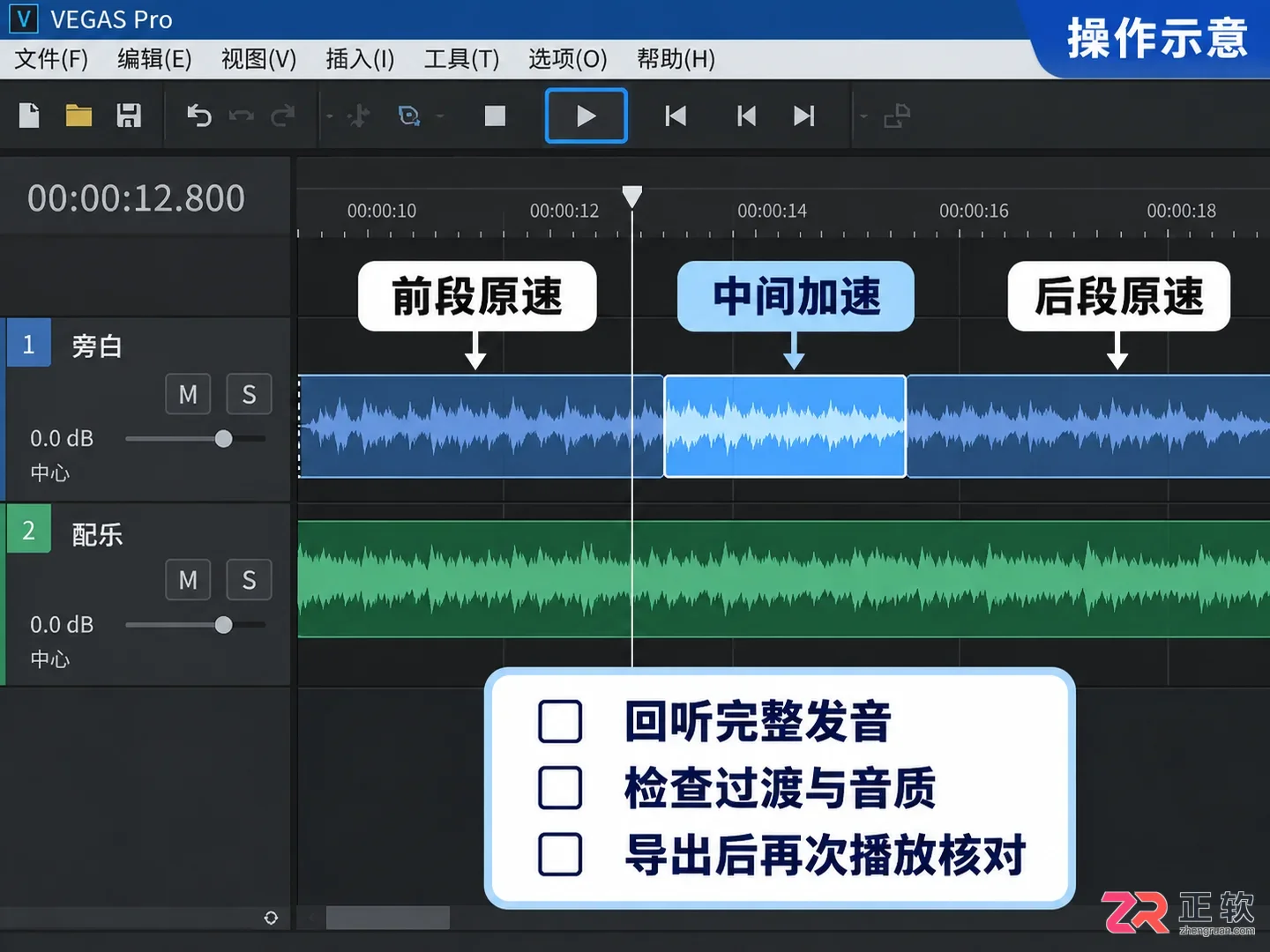The width and height of the screenshot is (1270, 952).
Task: Open the dropdown arrow beside the blue editing tool
Action: pos(439,116)
